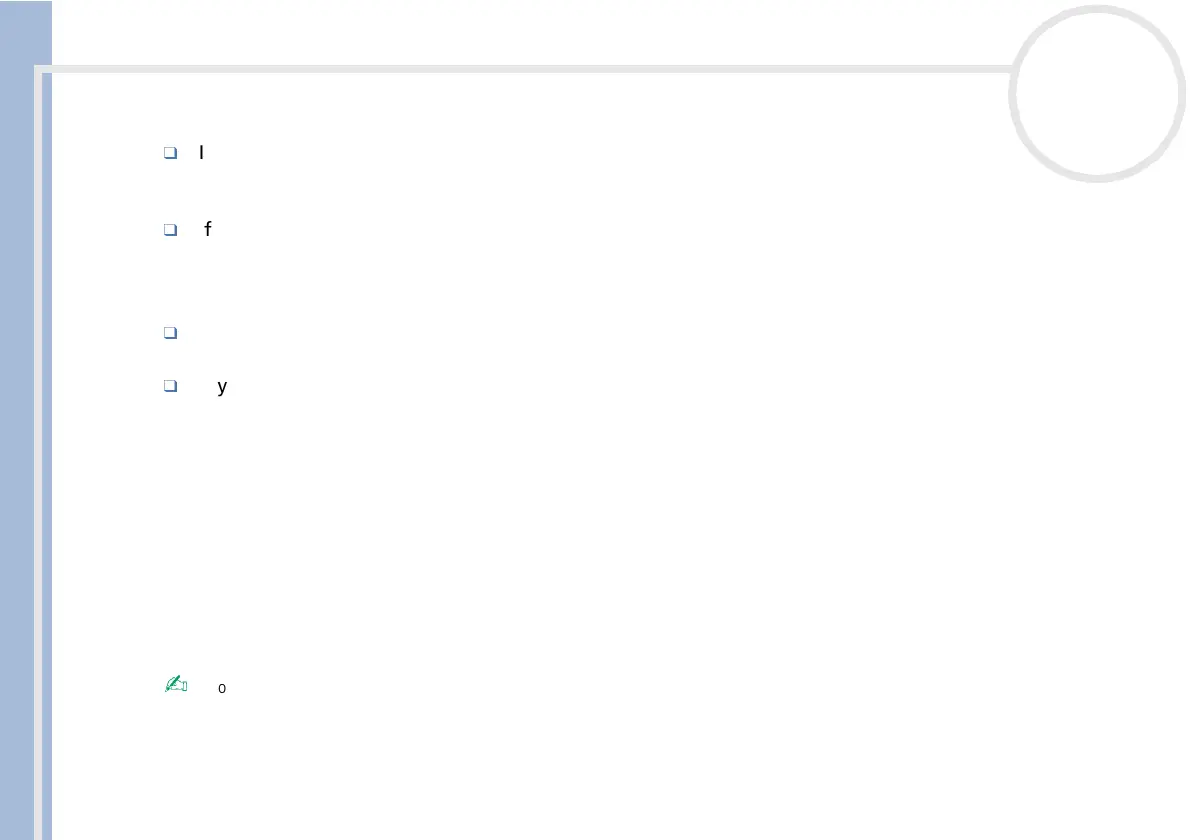Click the top block of the blue sidebar above the header line
Image resolution: width=1190 pixels, height=840 pixels.
click(25, 32)
